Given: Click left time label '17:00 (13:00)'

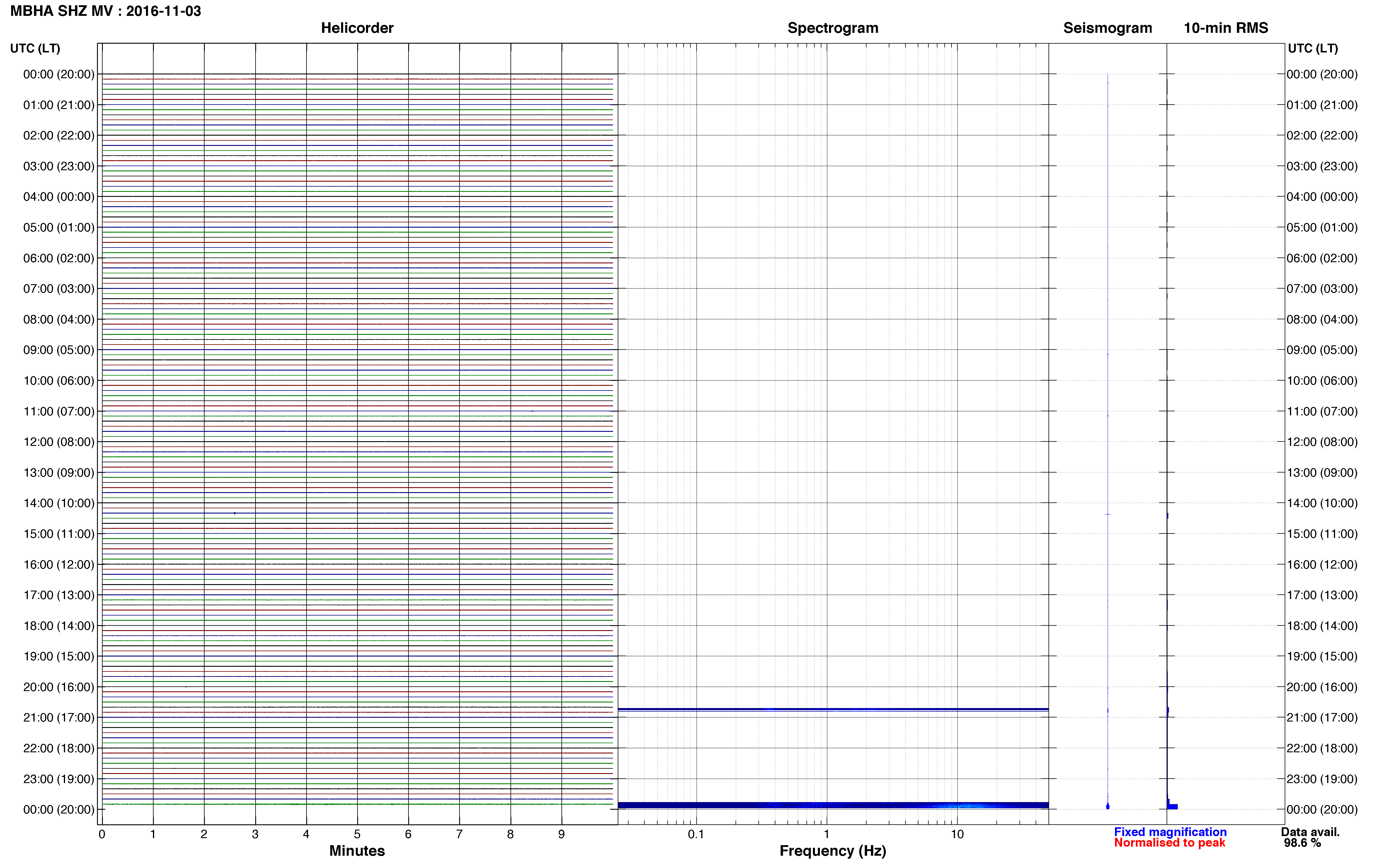Looking at the screenshot, I should 59,595.
